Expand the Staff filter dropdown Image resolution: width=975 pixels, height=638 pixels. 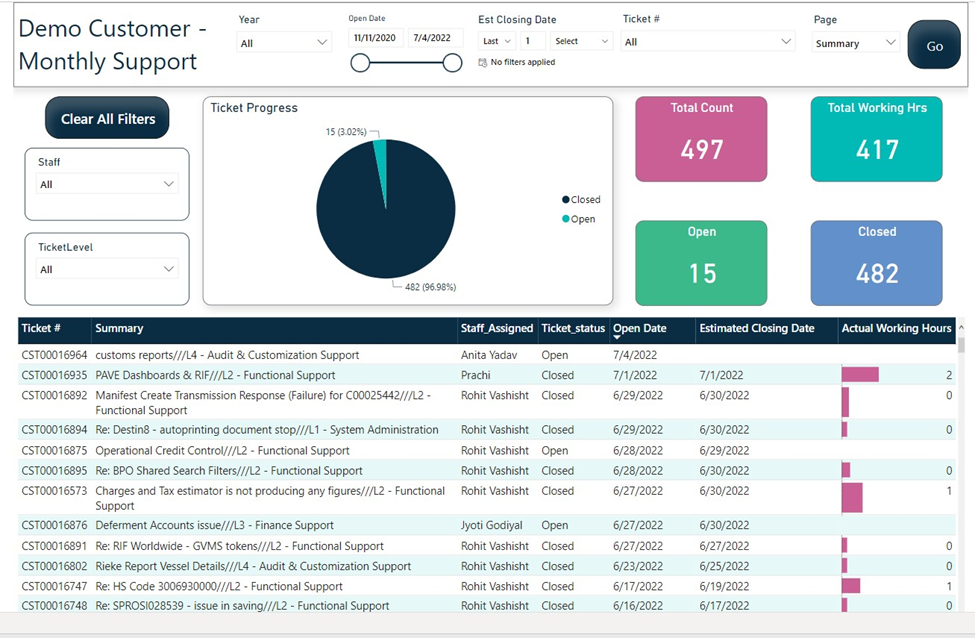click(x=107, y=184)
